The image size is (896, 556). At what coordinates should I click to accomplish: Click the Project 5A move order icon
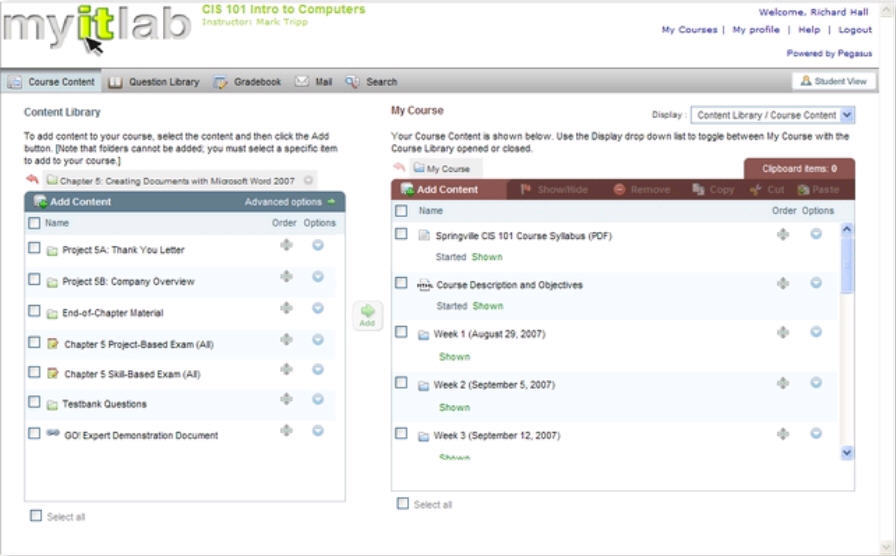[x=286, y=245]
